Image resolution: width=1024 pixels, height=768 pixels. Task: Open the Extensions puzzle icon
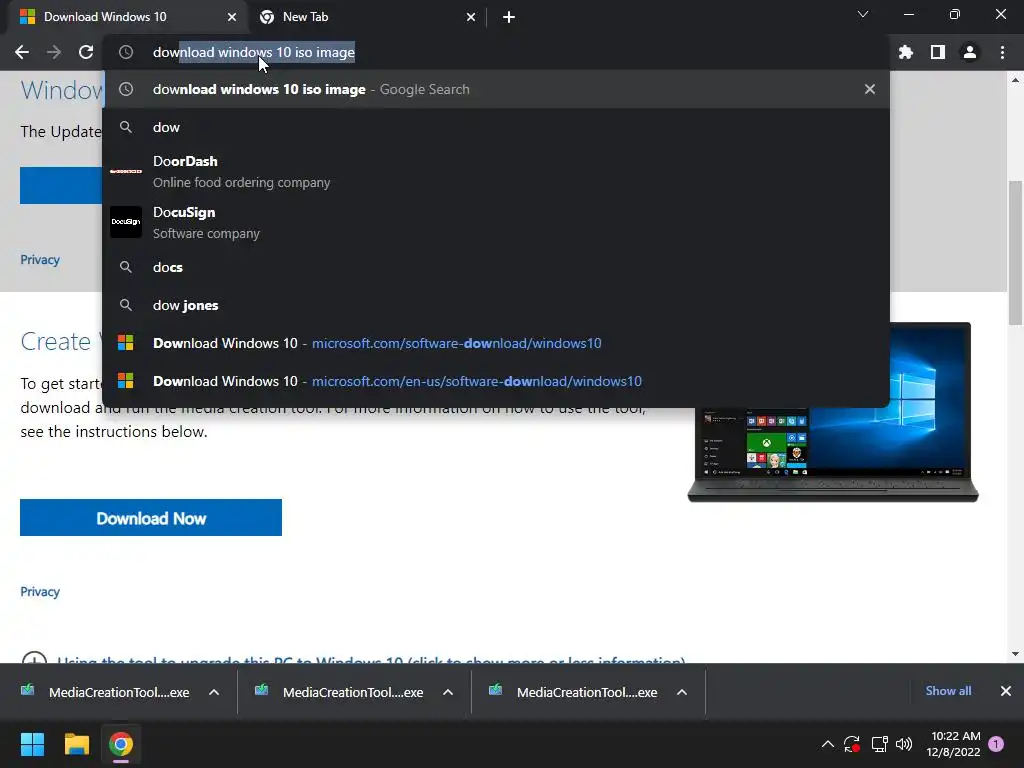(x=906, y=52)
